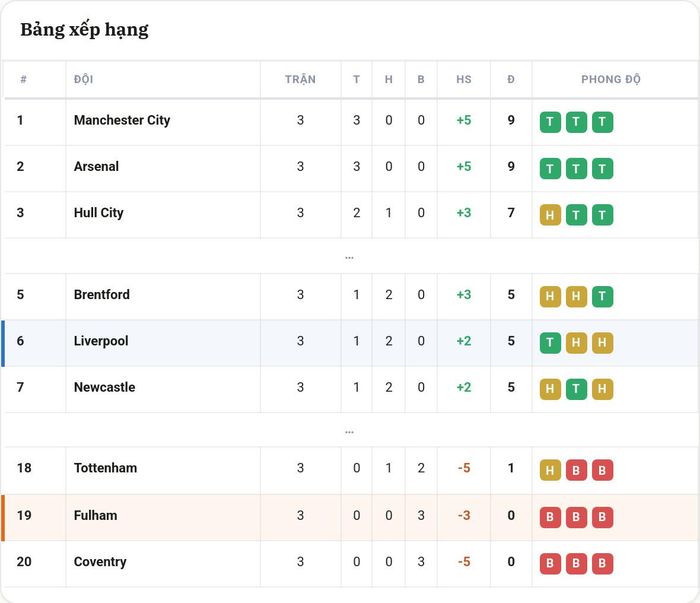Click the PHONG ĐỘ column header
Viewport: 700px width, 603px height.
pyautogui.click(x=611, y=79)
